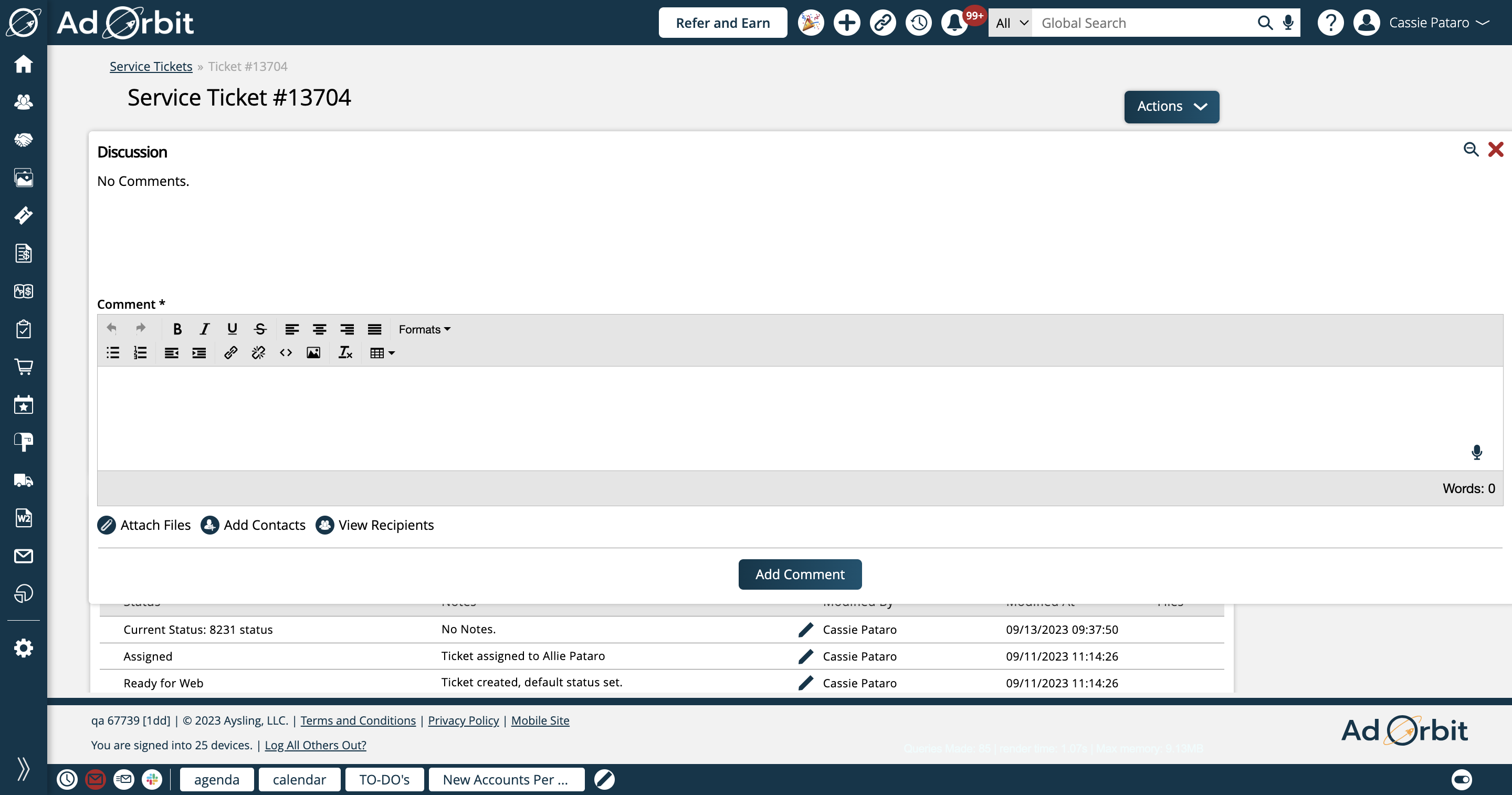Click the party popper icon
1512x795 pixels.
tap(811, 23)
